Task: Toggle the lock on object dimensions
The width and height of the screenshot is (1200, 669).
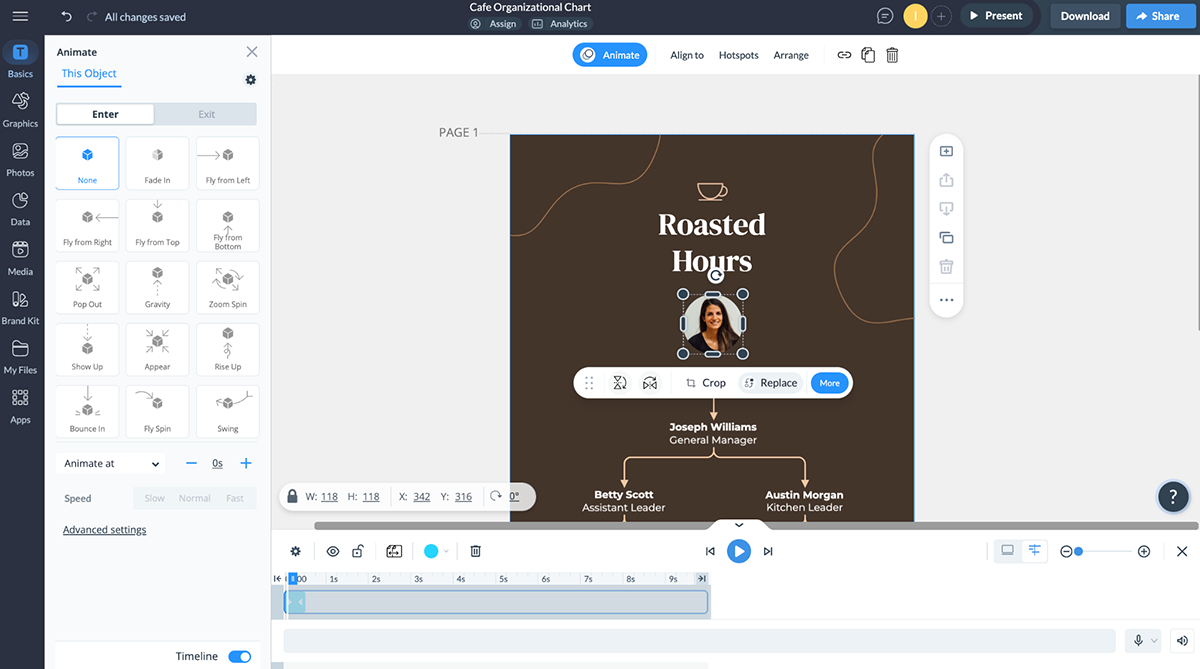Action: [292, 496]
